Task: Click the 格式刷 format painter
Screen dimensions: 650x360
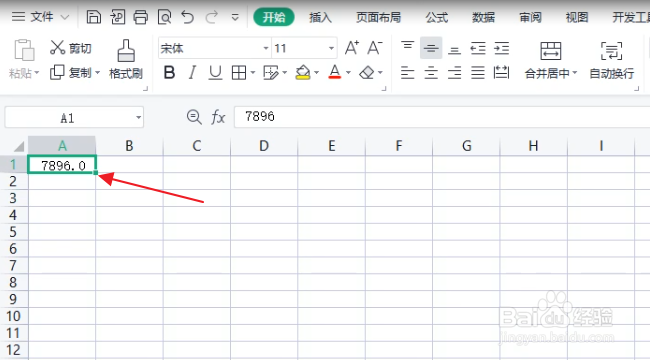Action: pos(126,59)
